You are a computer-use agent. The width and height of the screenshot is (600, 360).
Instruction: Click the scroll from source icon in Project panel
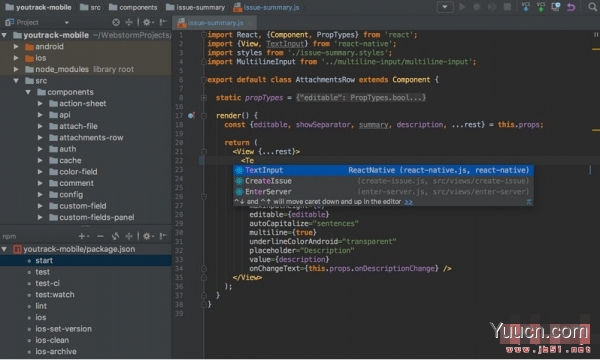pyautogui.click(x=116, y=22)
